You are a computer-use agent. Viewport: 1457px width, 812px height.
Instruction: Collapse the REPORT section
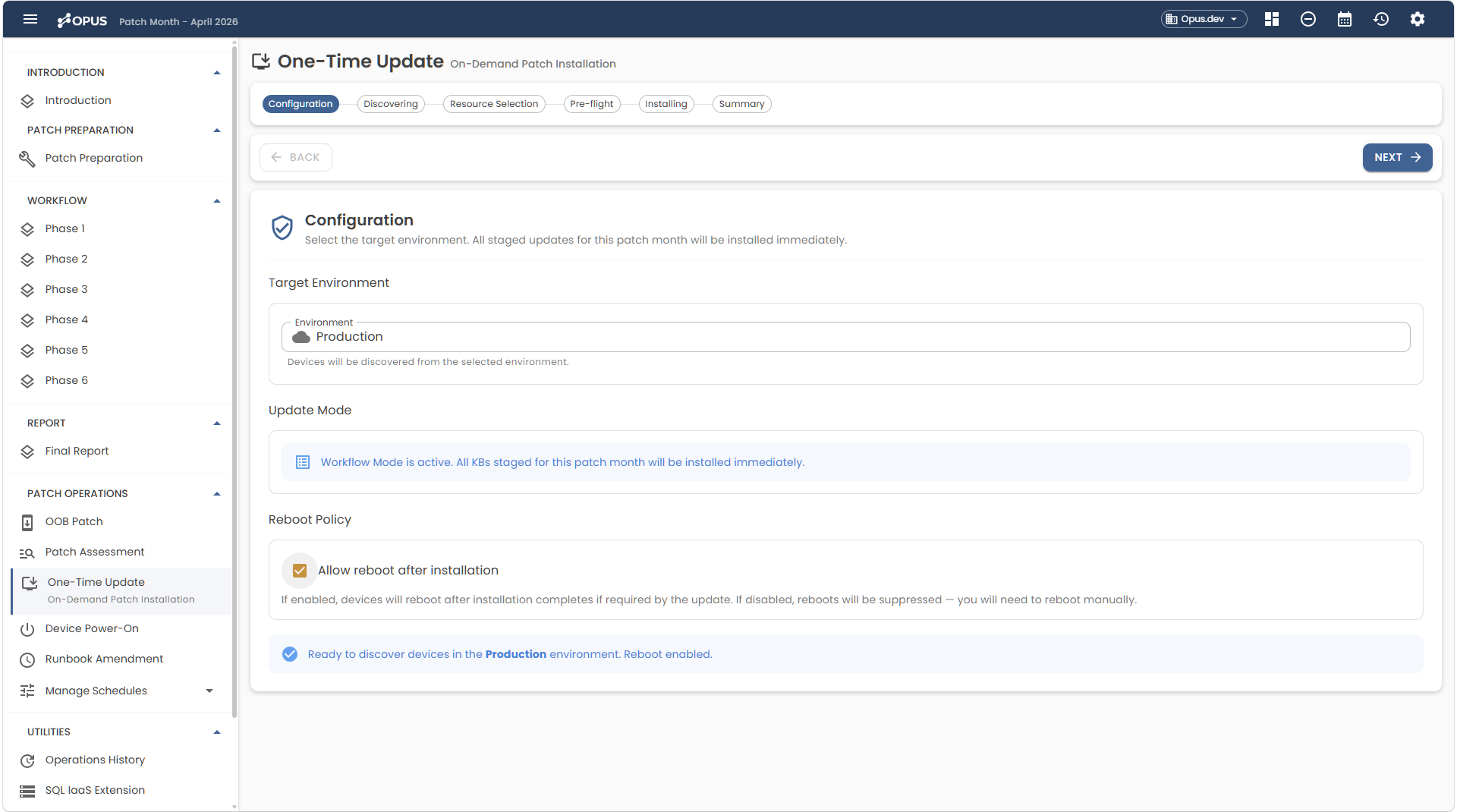click(217, 423)
